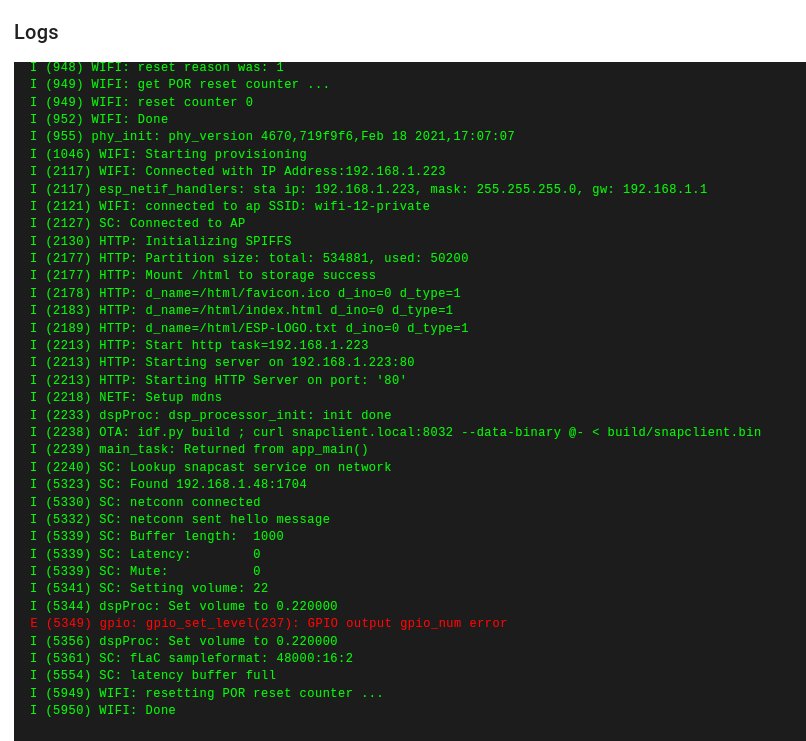This screenshot has height=741, width=806.
Task: Select the log line with SSID wifi-12-private
Action: [x=230, y=206]
